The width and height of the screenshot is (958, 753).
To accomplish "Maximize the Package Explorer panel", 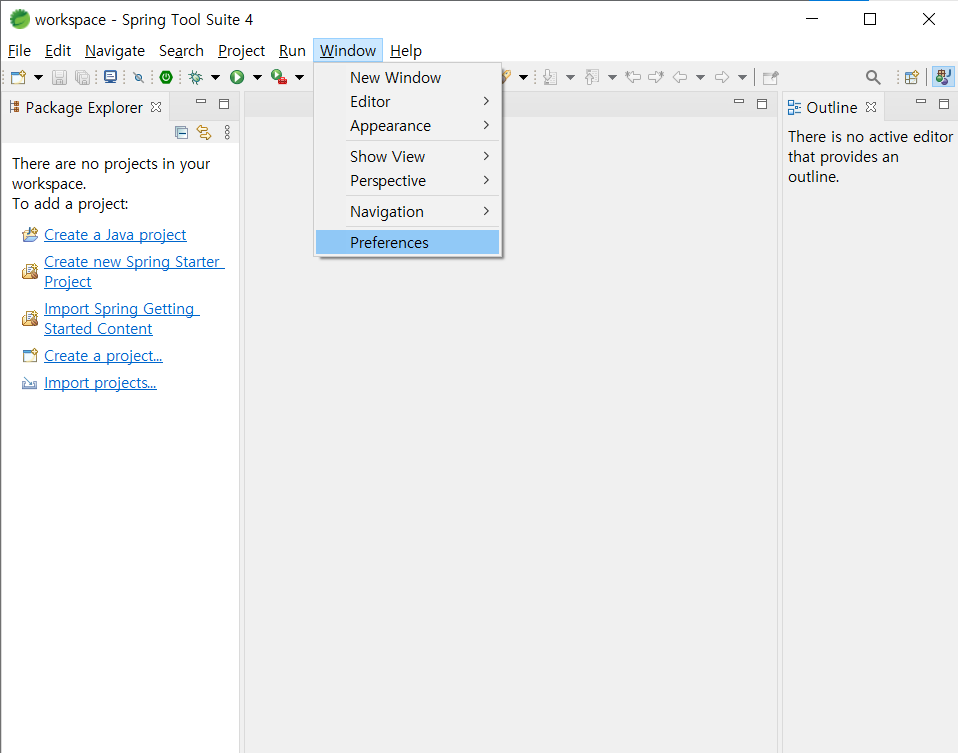I will click(x=224, y=104).
